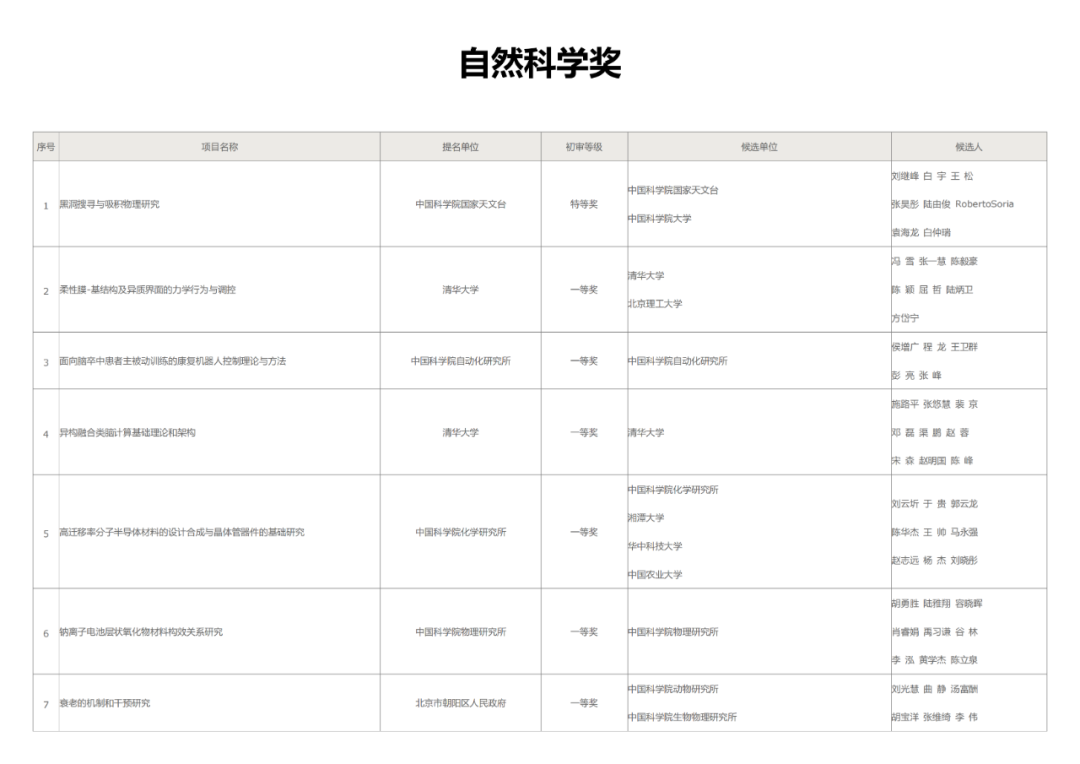1080x764 pixels.
Task: Select 中国科学院自动化研究所 in the 提名单位 column
Action: pos(460,361)
